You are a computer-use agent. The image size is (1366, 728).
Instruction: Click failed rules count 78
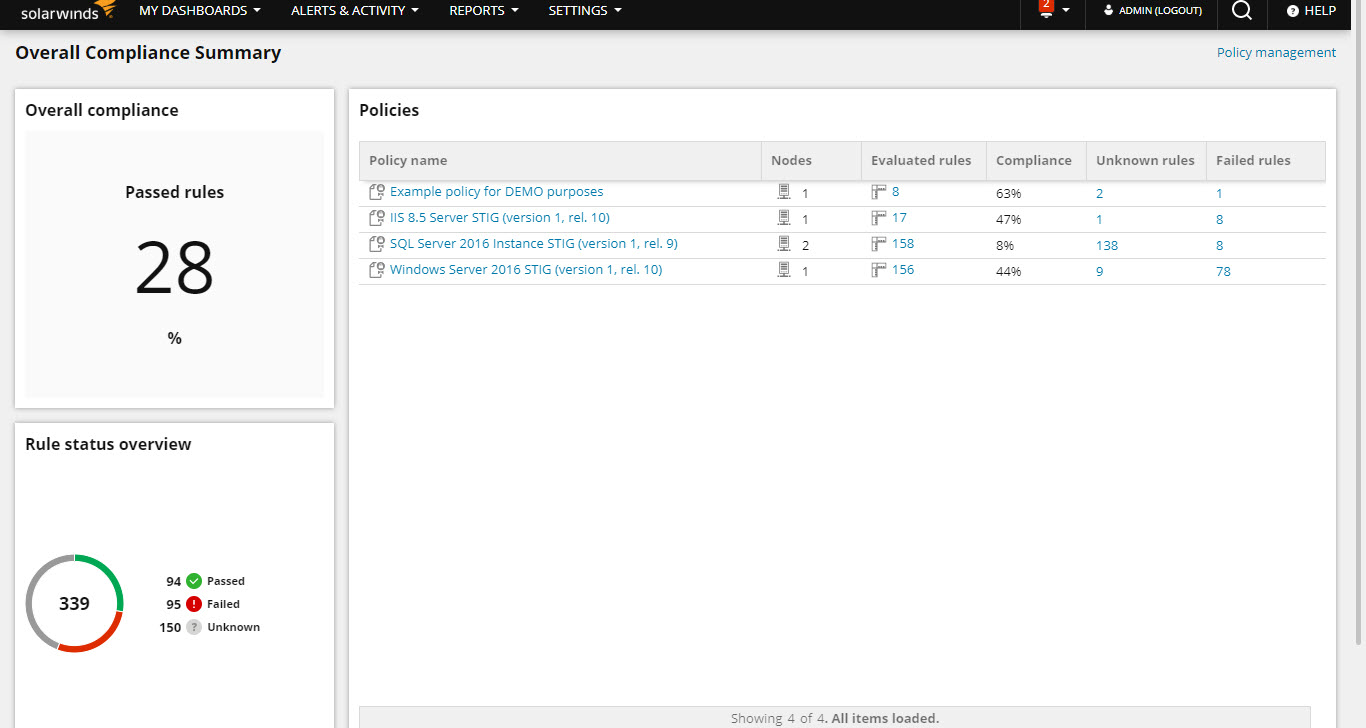(1223, 272)
